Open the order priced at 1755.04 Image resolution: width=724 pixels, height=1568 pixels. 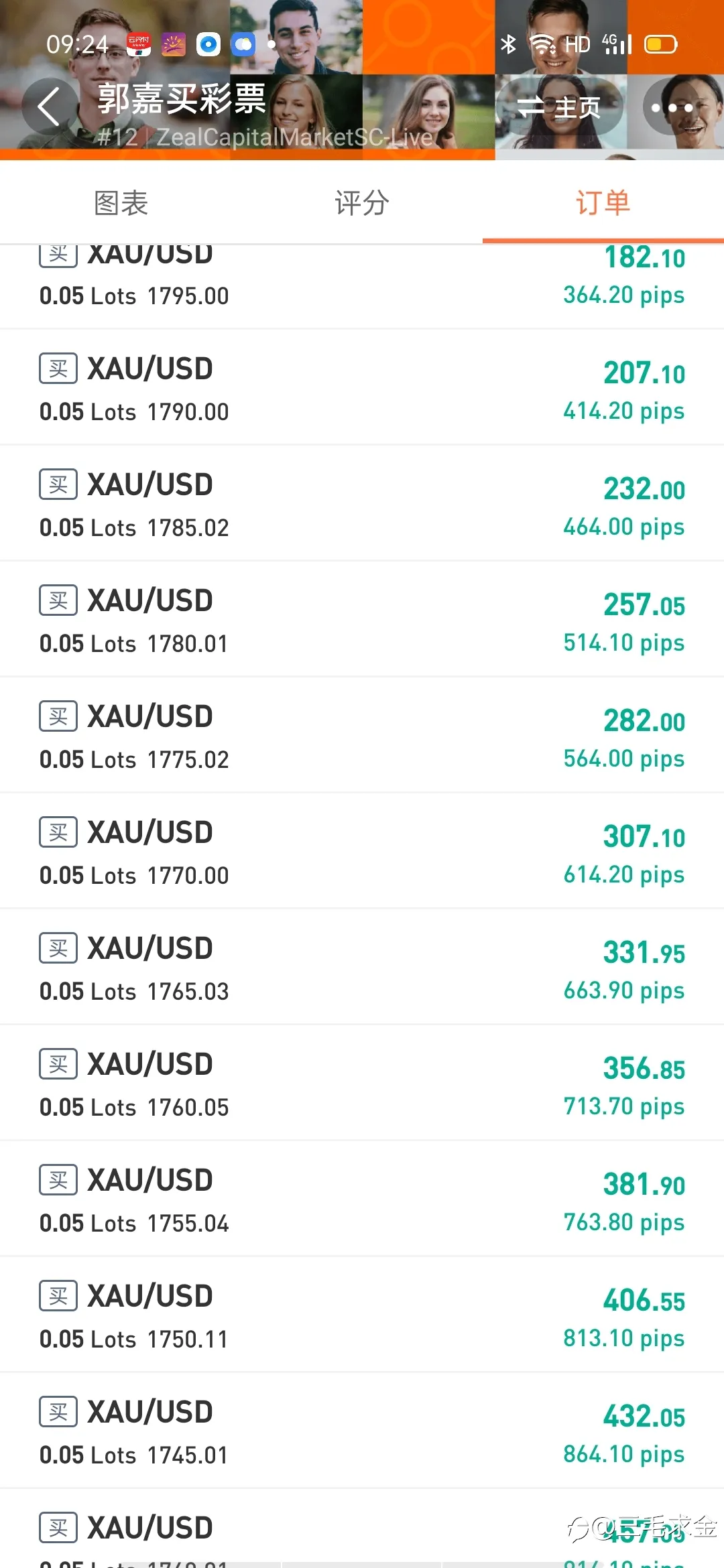[x=362, y=1199]
